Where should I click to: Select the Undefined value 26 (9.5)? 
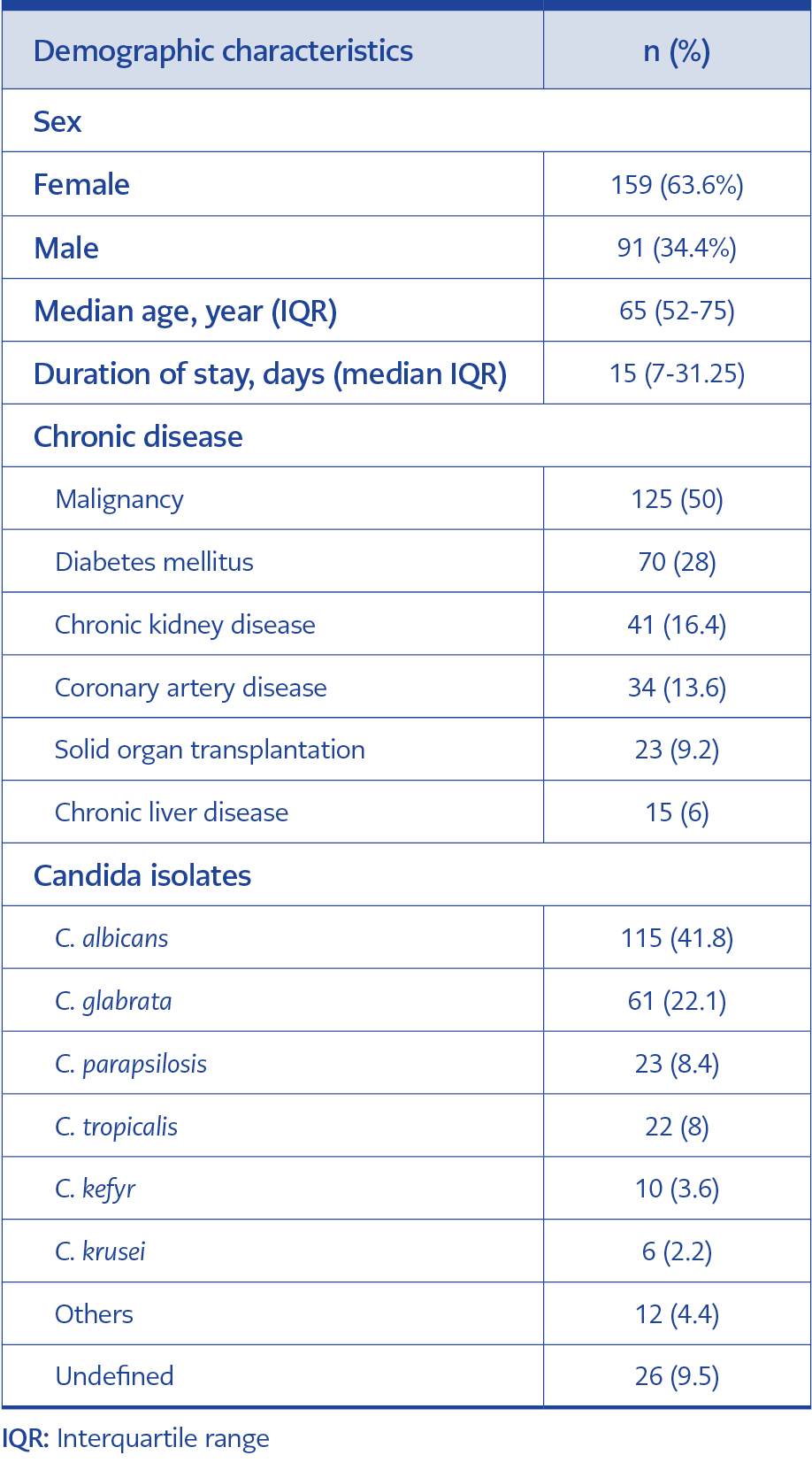(677, 1376)
